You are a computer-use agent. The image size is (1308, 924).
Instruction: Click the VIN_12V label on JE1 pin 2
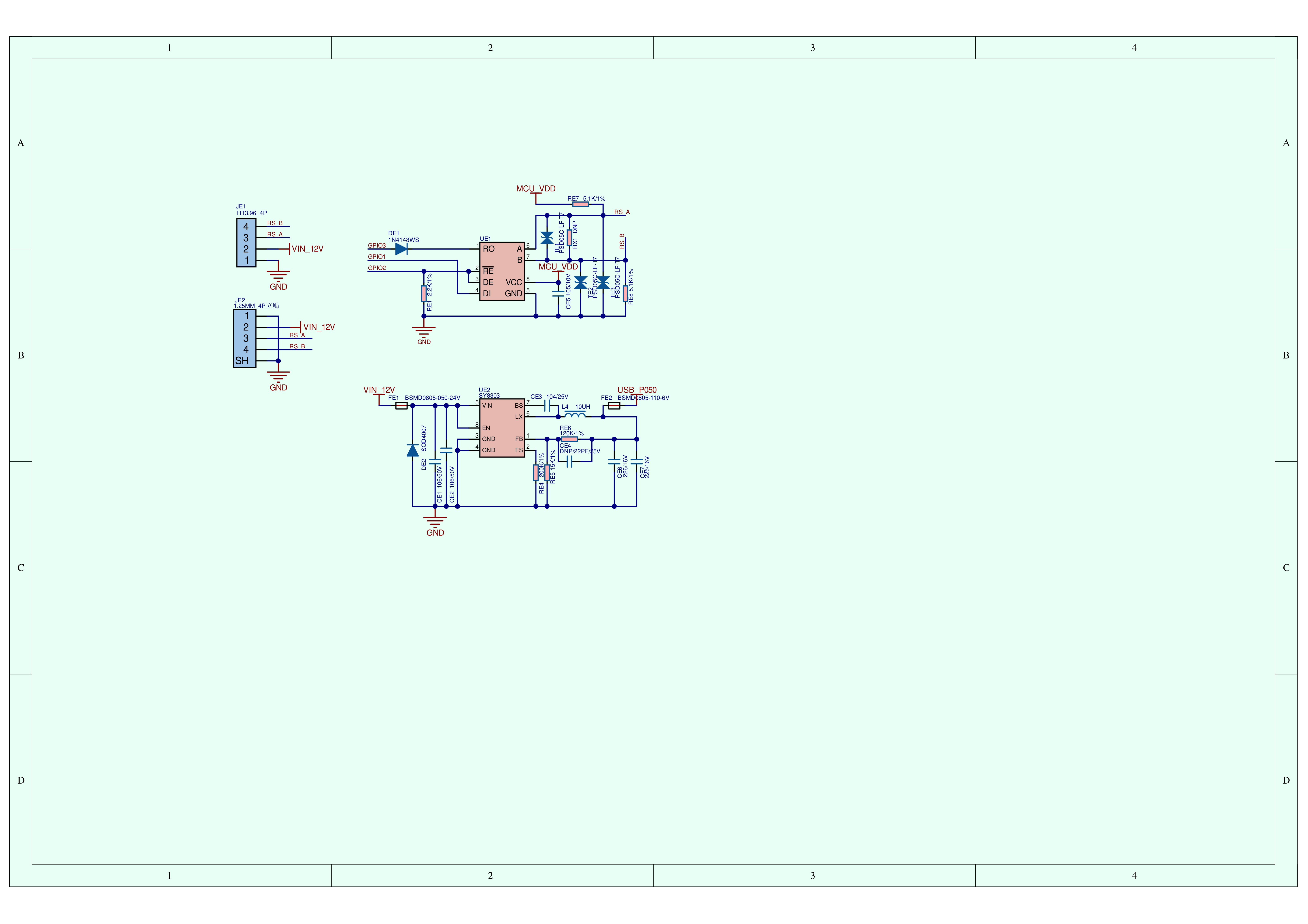(x=308, y=249)
